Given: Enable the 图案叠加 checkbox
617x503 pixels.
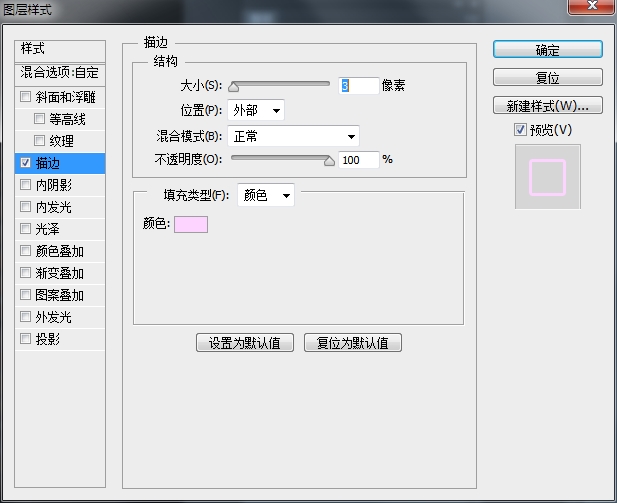Looking at the screenshot, I should [26, 295].
